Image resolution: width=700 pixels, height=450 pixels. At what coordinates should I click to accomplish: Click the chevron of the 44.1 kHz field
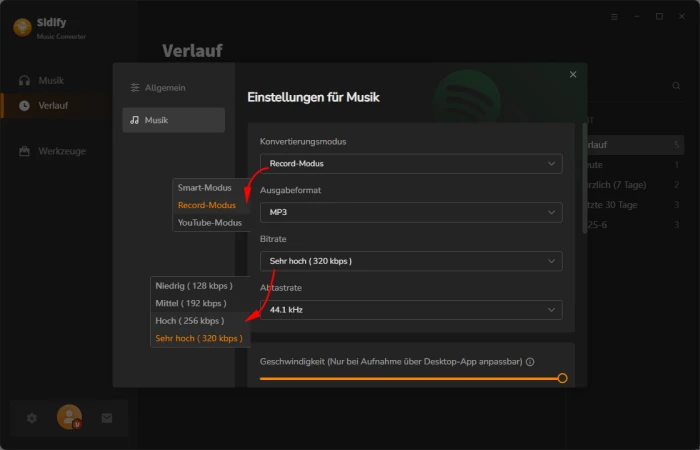click(x=551, y=309)
